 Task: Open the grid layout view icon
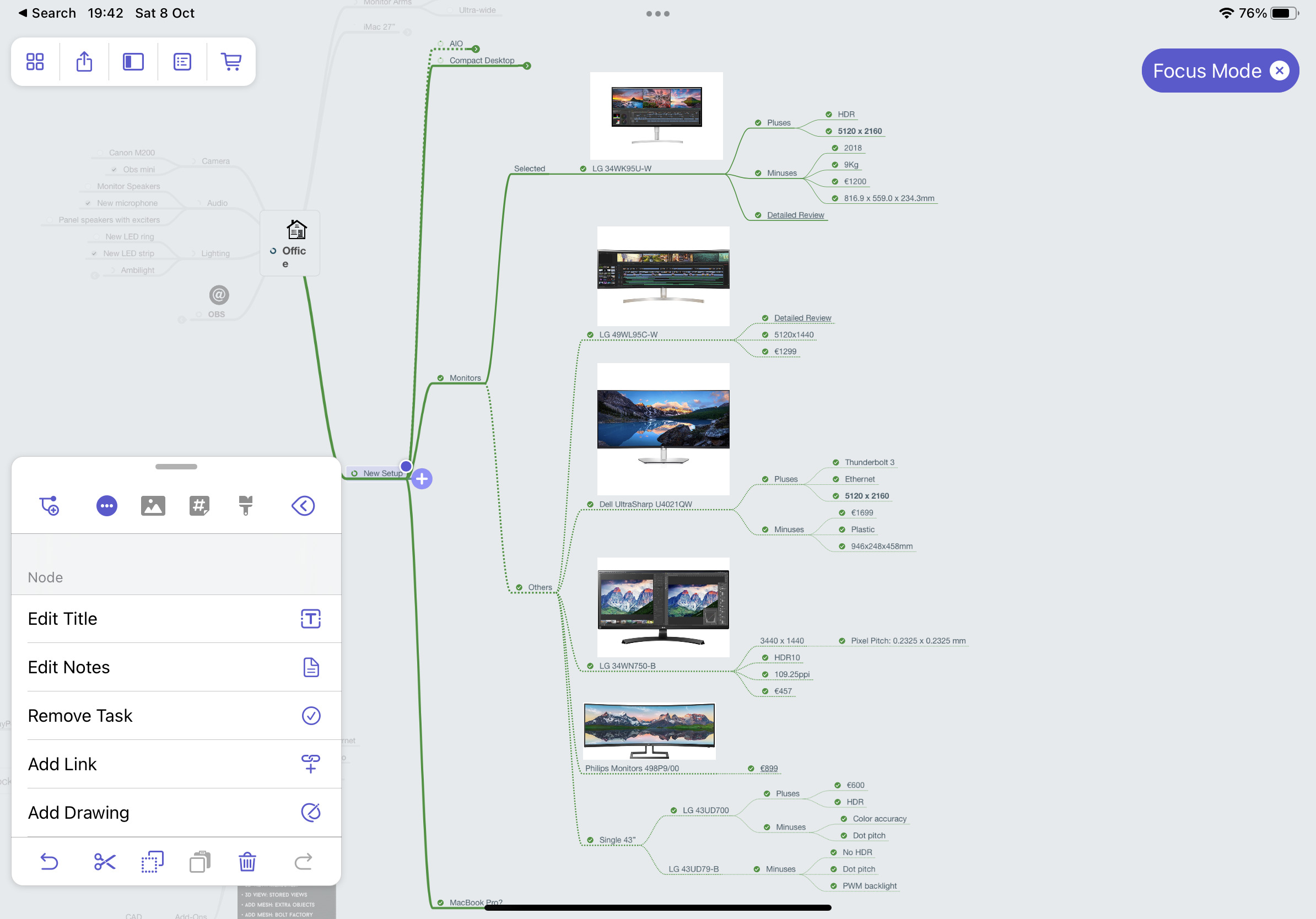tap(36, 62)
